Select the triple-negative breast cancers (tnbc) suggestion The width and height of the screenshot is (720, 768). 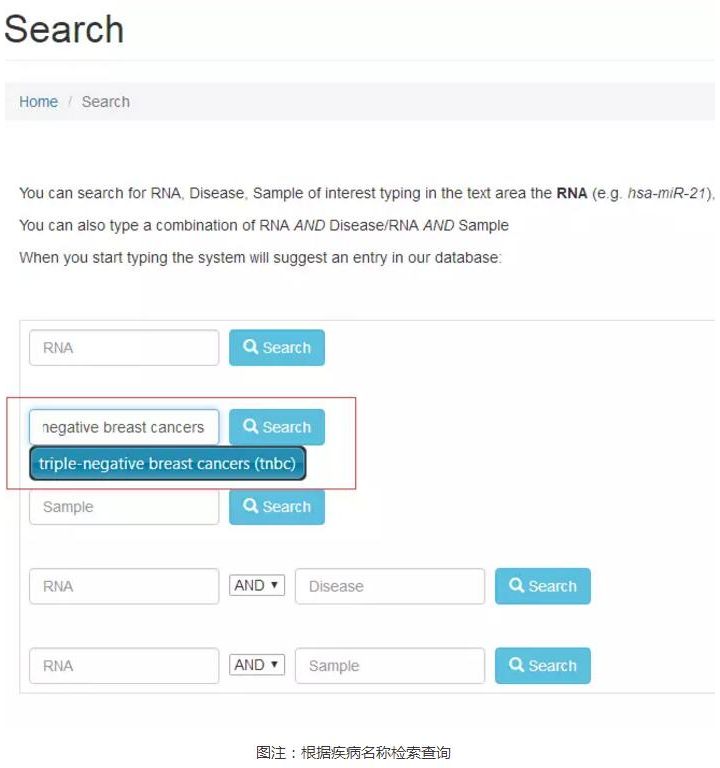pyautogui.click(x=168, y=464)
